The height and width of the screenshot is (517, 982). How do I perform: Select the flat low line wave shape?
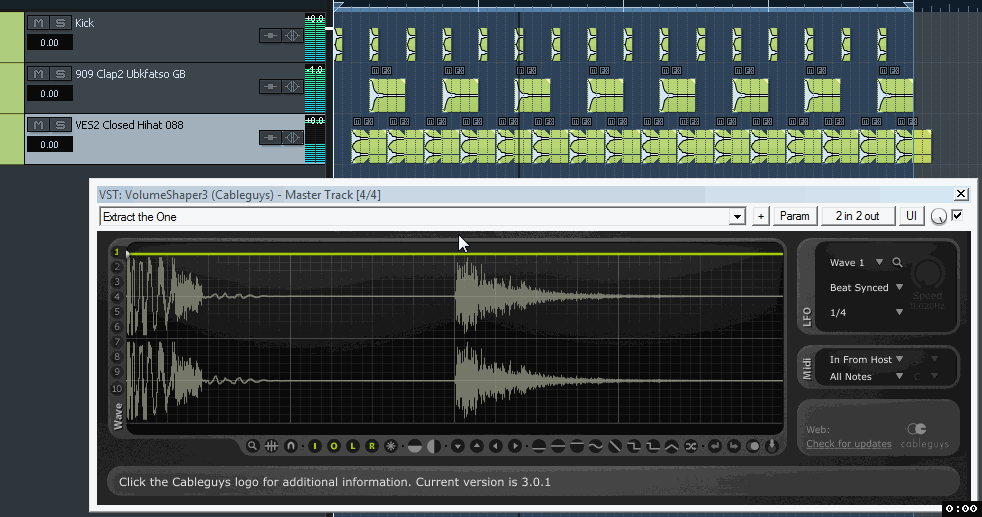click(539, 446)
